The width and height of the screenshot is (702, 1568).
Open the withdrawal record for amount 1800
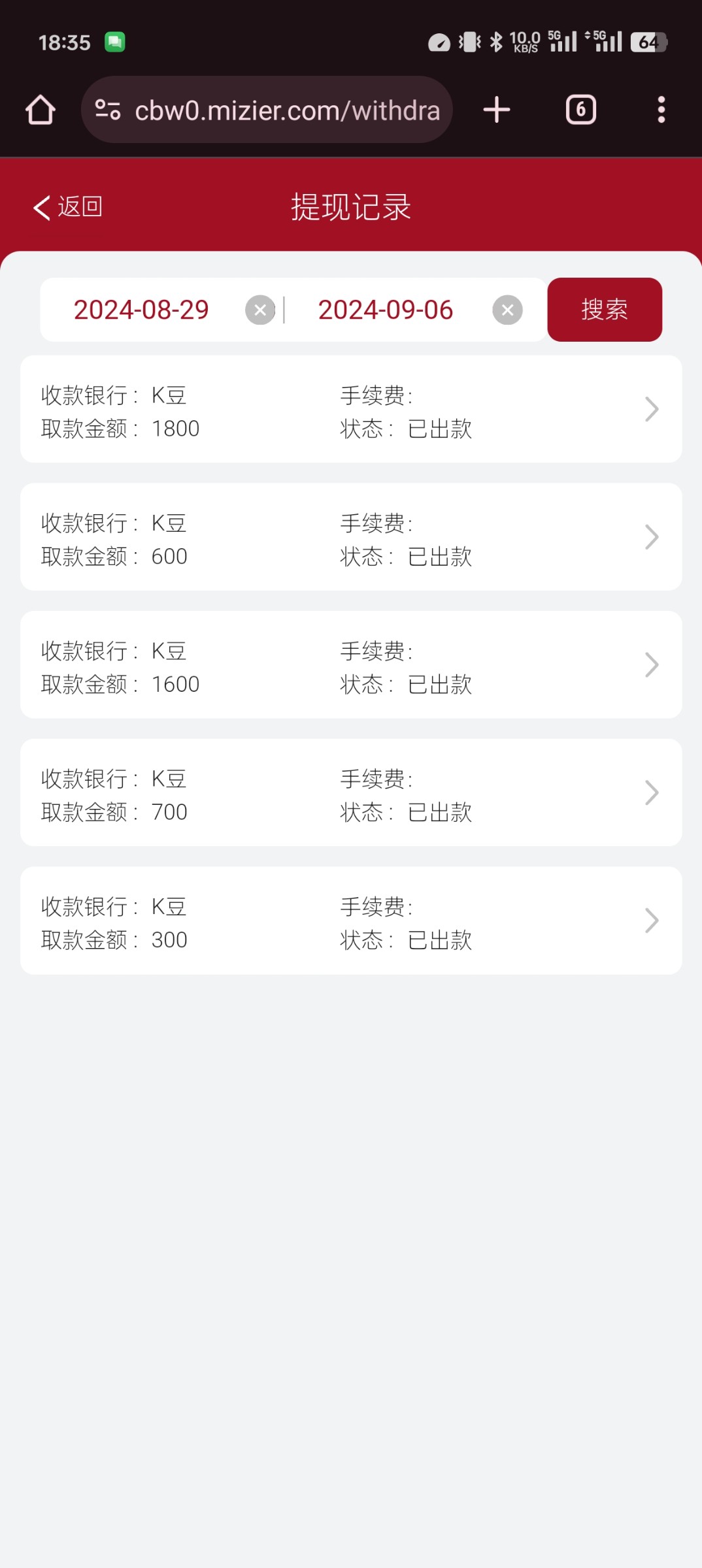pyautogui.click(x=327, y=410)
